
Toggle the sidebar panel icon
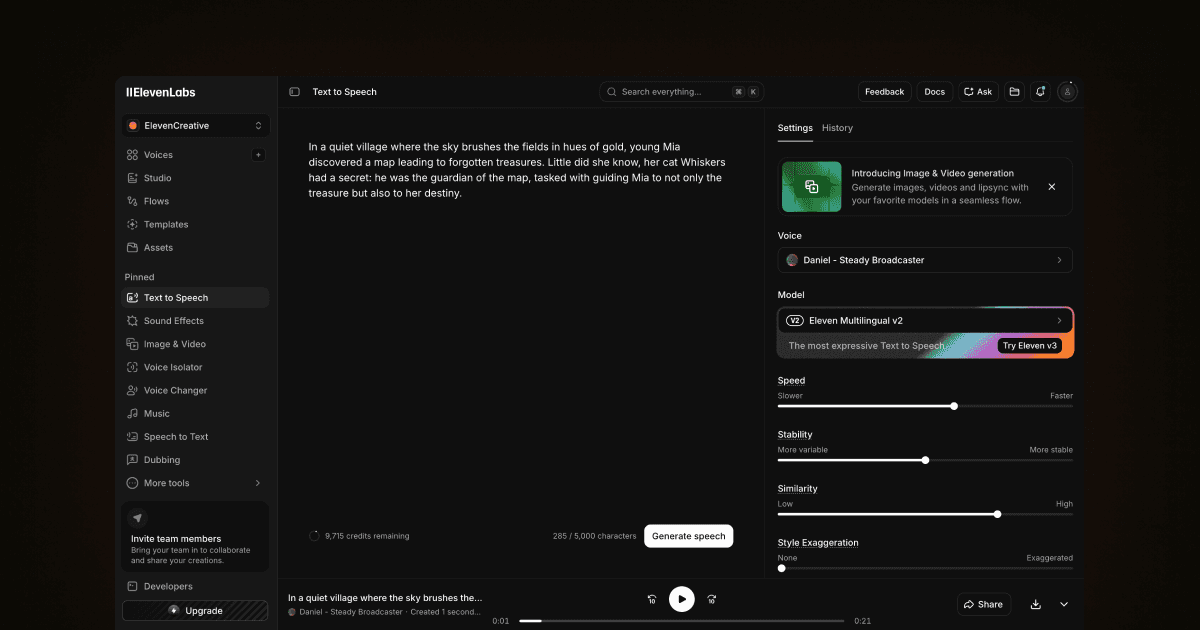click(x=295, y=92)
